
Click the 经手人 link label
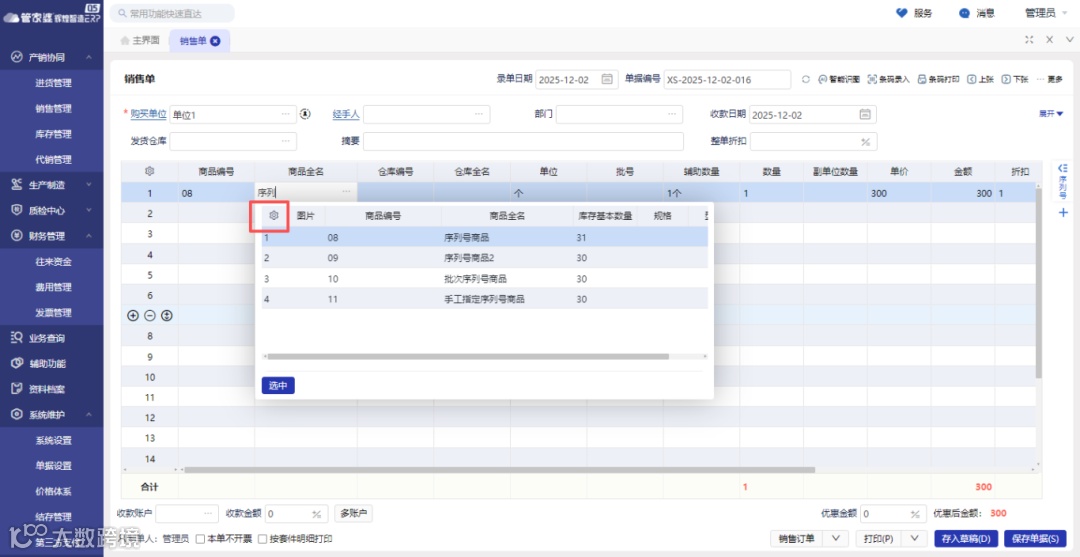pyautogui.click(x=346, y=114)
